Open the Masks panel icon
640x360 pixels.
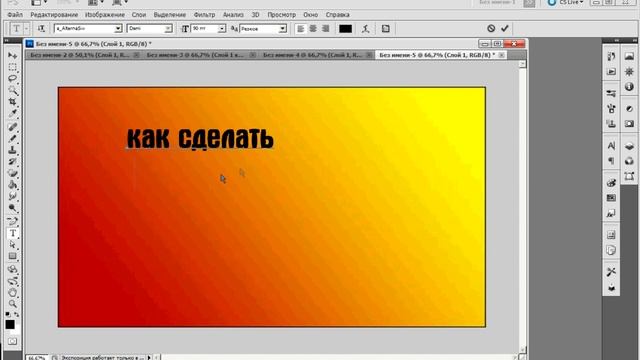tap(629, 124)
